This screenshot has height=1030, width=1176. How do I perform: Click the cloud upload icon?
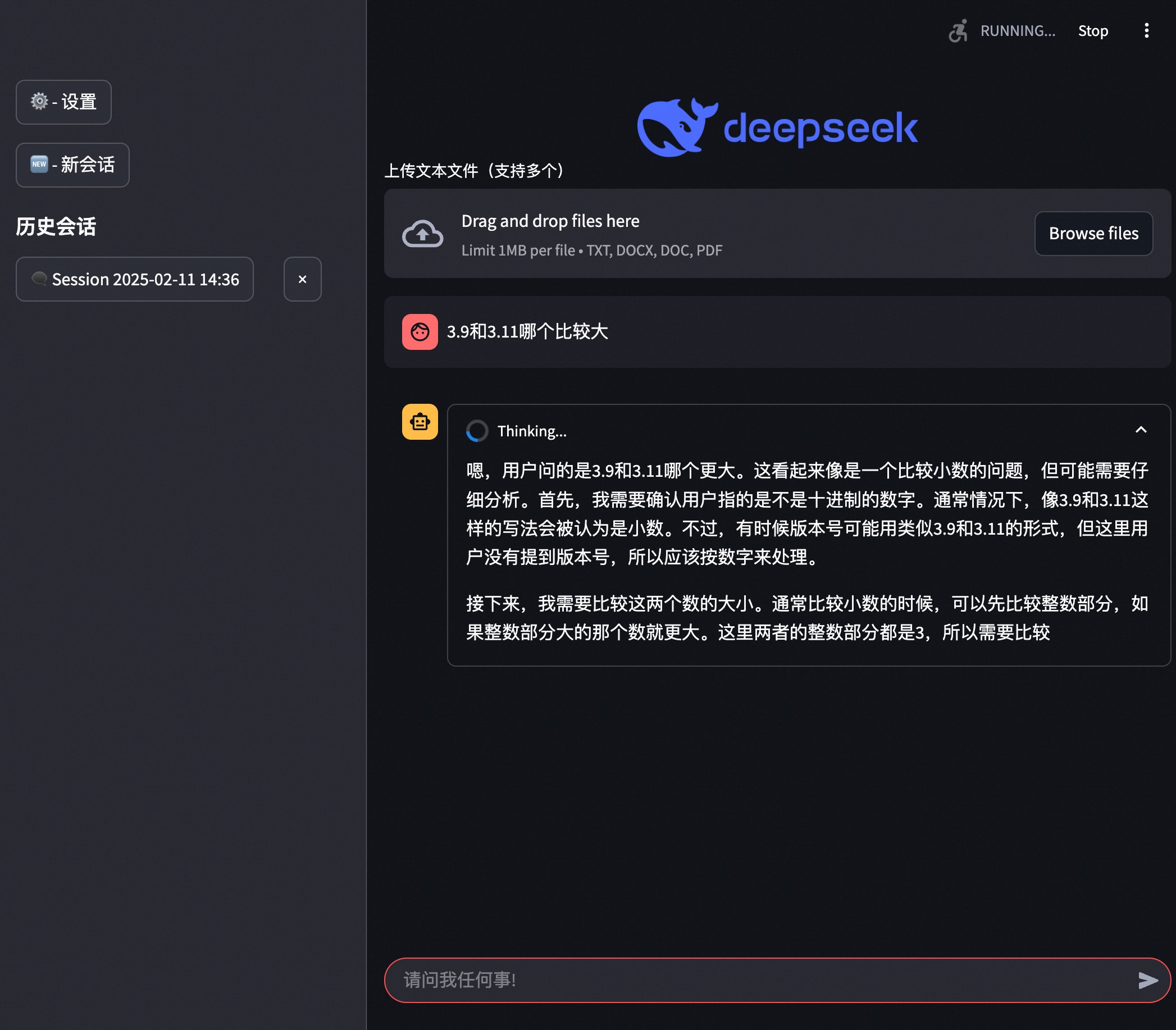422,234
